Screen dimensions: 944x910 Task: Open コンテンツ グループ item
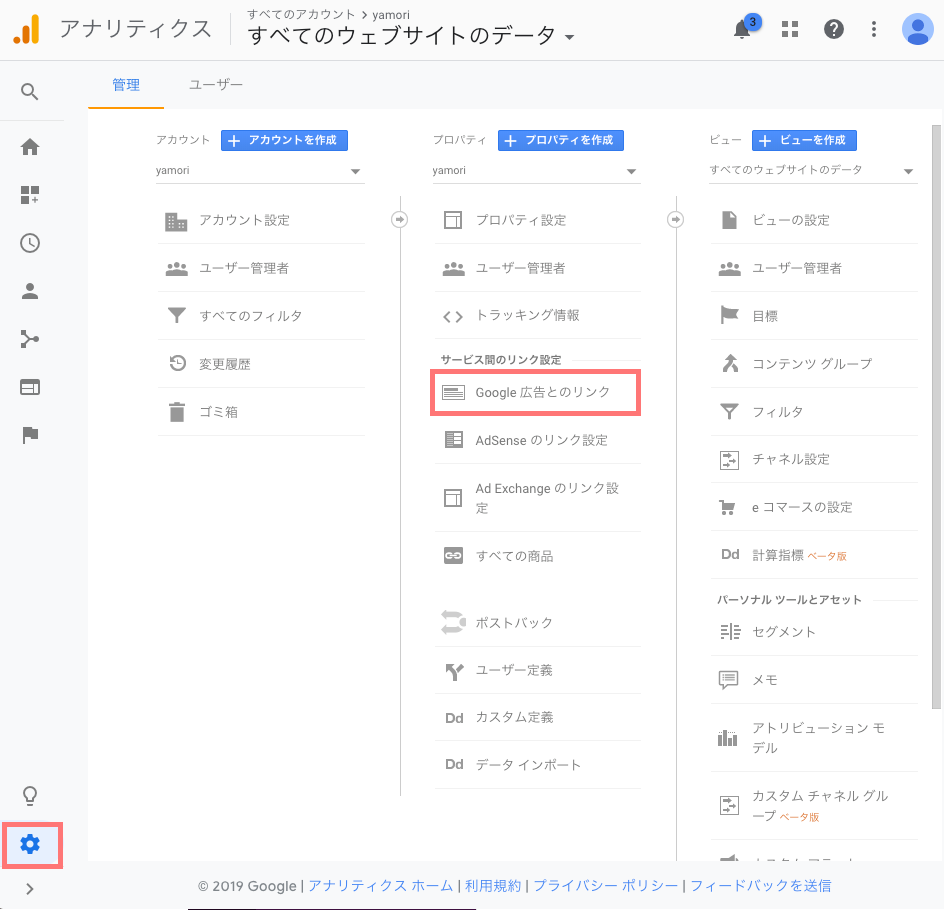(x=814, y=364)
